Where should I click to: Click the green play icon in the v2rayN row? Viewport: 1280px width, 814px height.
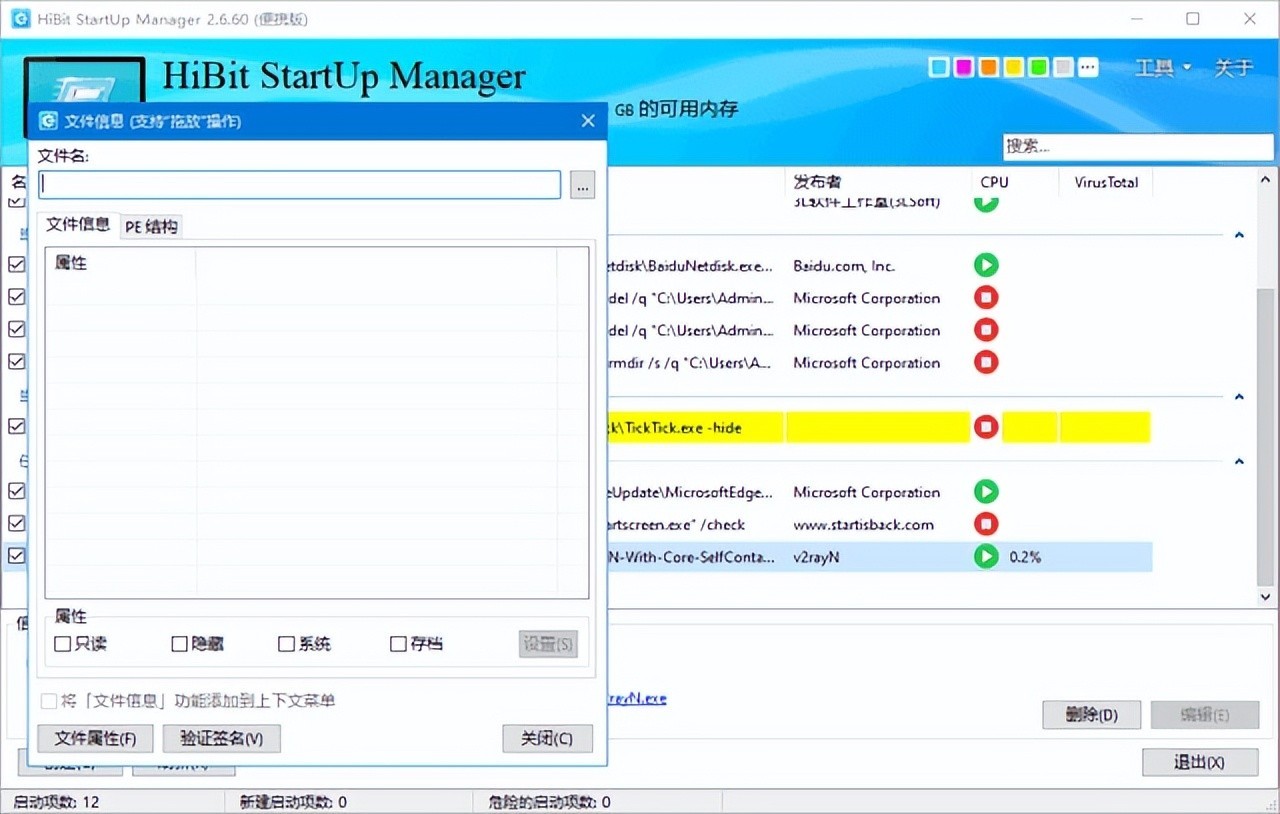pyautogui.click(x=986, y=557)
